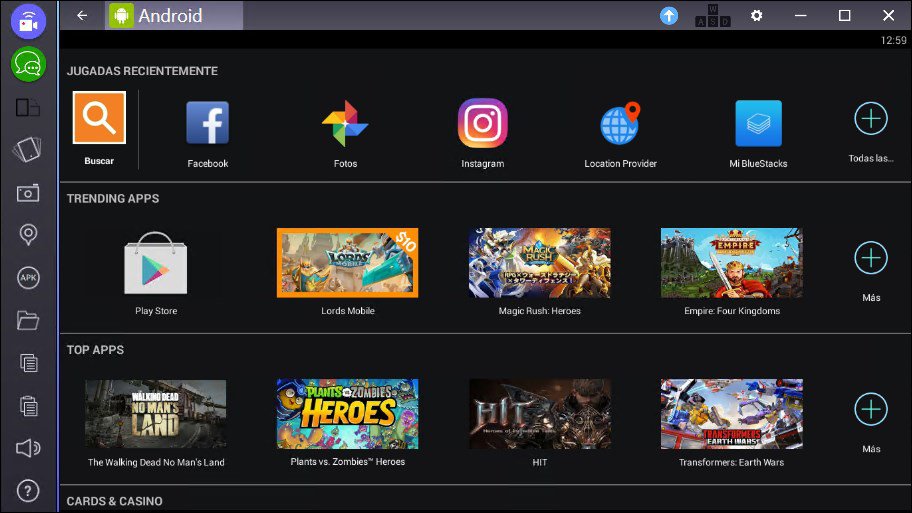Open The Walking Dead No Man's Land

(156, 414)
